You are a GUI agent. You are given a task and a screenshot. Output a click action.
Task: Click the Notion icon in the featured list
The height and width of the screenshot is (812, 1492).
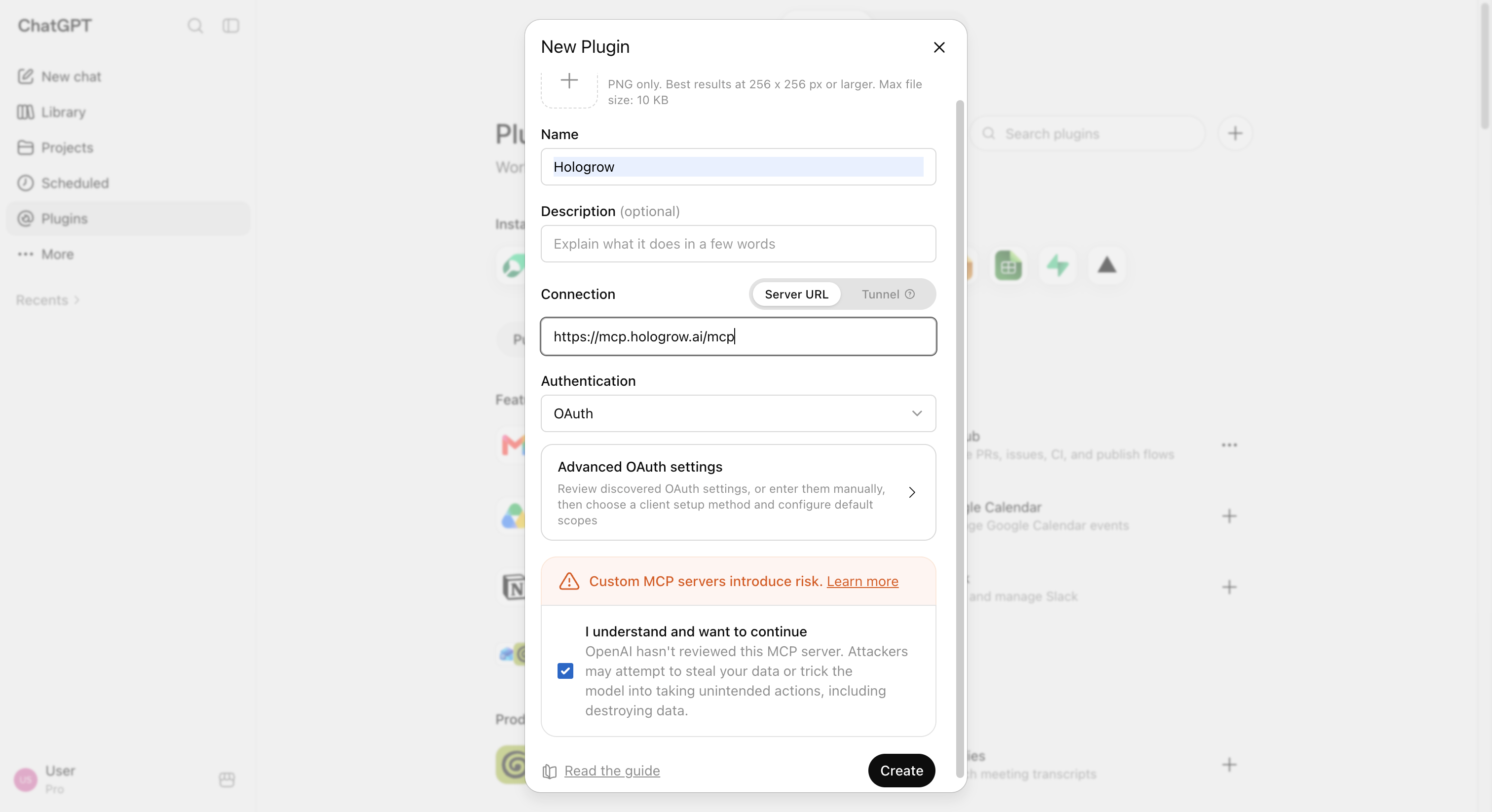(x=513, y=587)
